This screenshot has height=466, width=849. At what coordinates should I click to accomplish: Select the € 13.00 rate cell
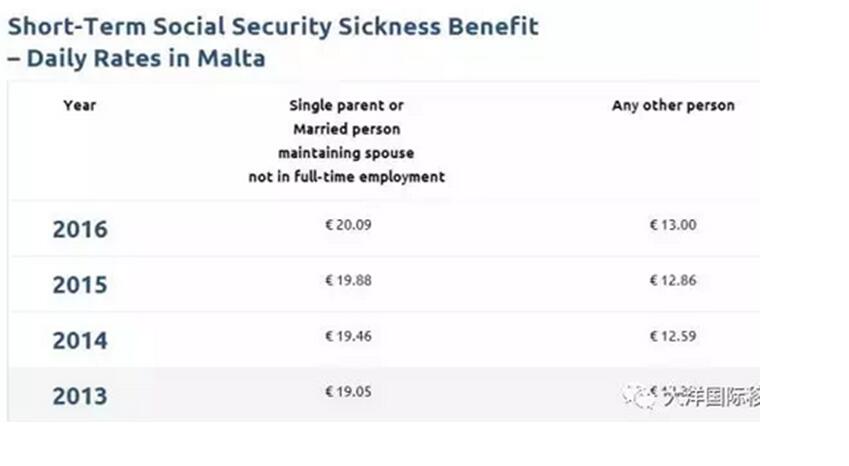(x=673, y=225)
